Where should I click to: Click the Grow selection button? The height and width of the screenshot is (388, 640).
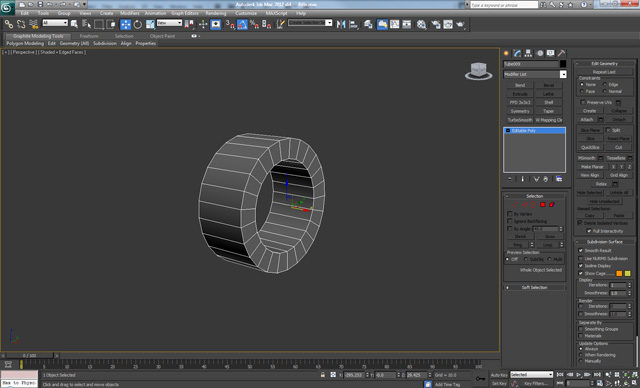(x=550, y=237)
